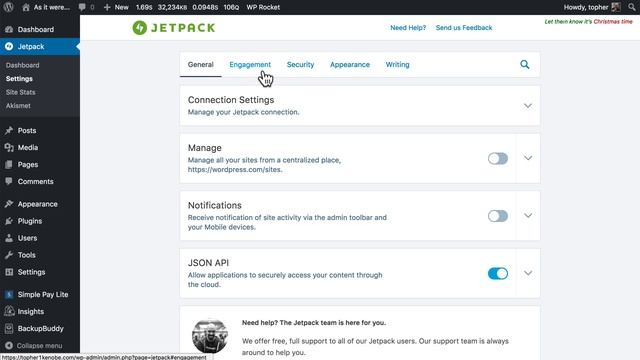
Task: Switch to the Engagement tab
Action: point(250,64)
